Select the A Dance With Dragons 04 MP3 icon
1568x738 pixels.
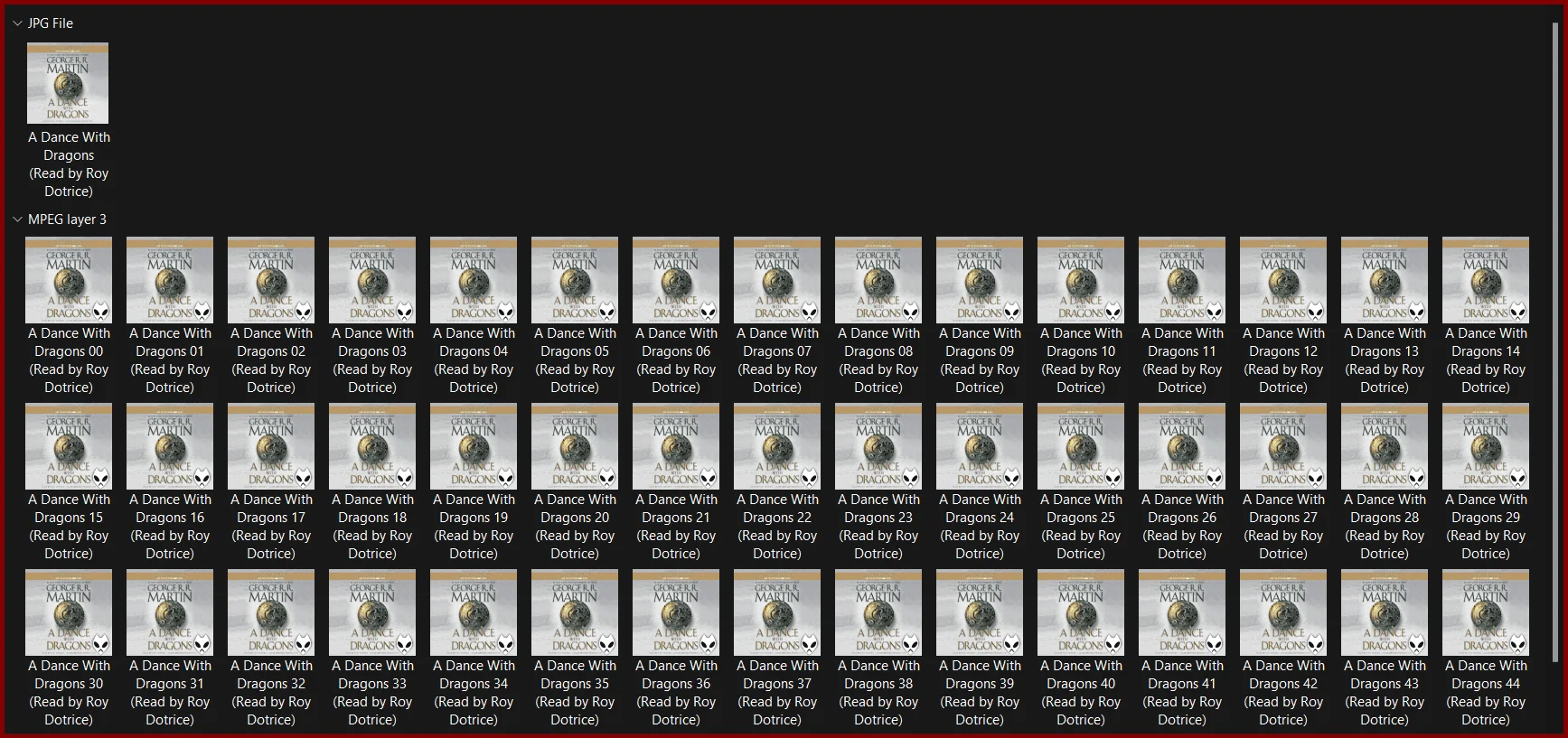click(x=474, y=280)
